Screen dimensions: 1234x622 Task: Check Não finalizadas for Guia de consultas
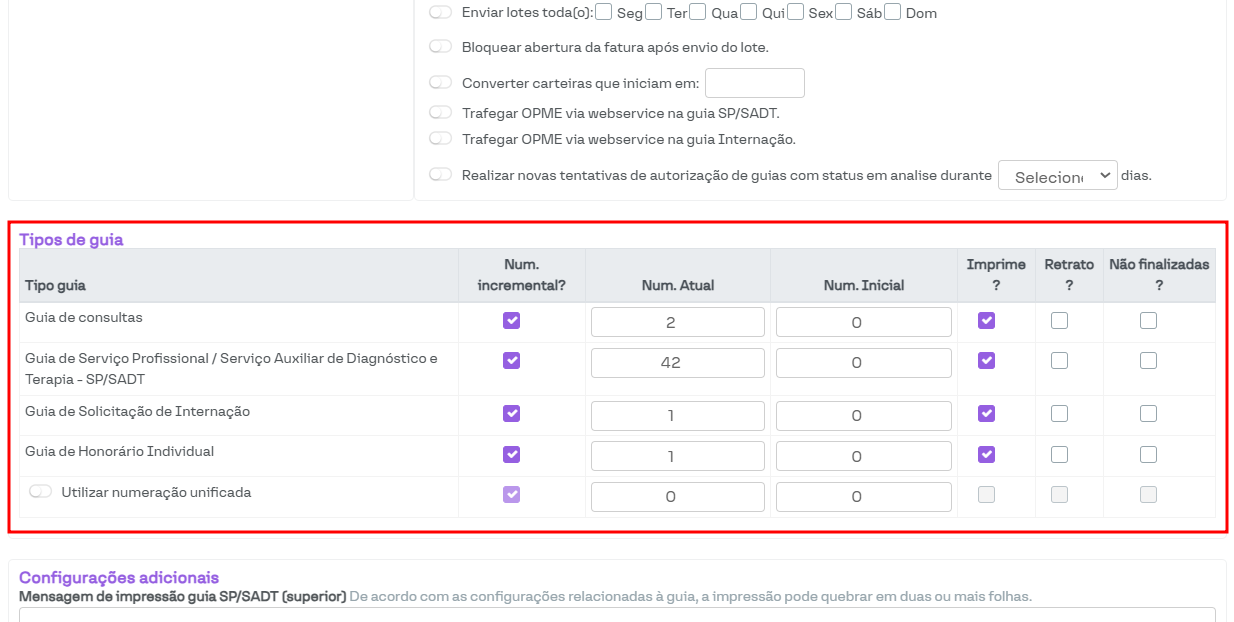[1148, 321]
